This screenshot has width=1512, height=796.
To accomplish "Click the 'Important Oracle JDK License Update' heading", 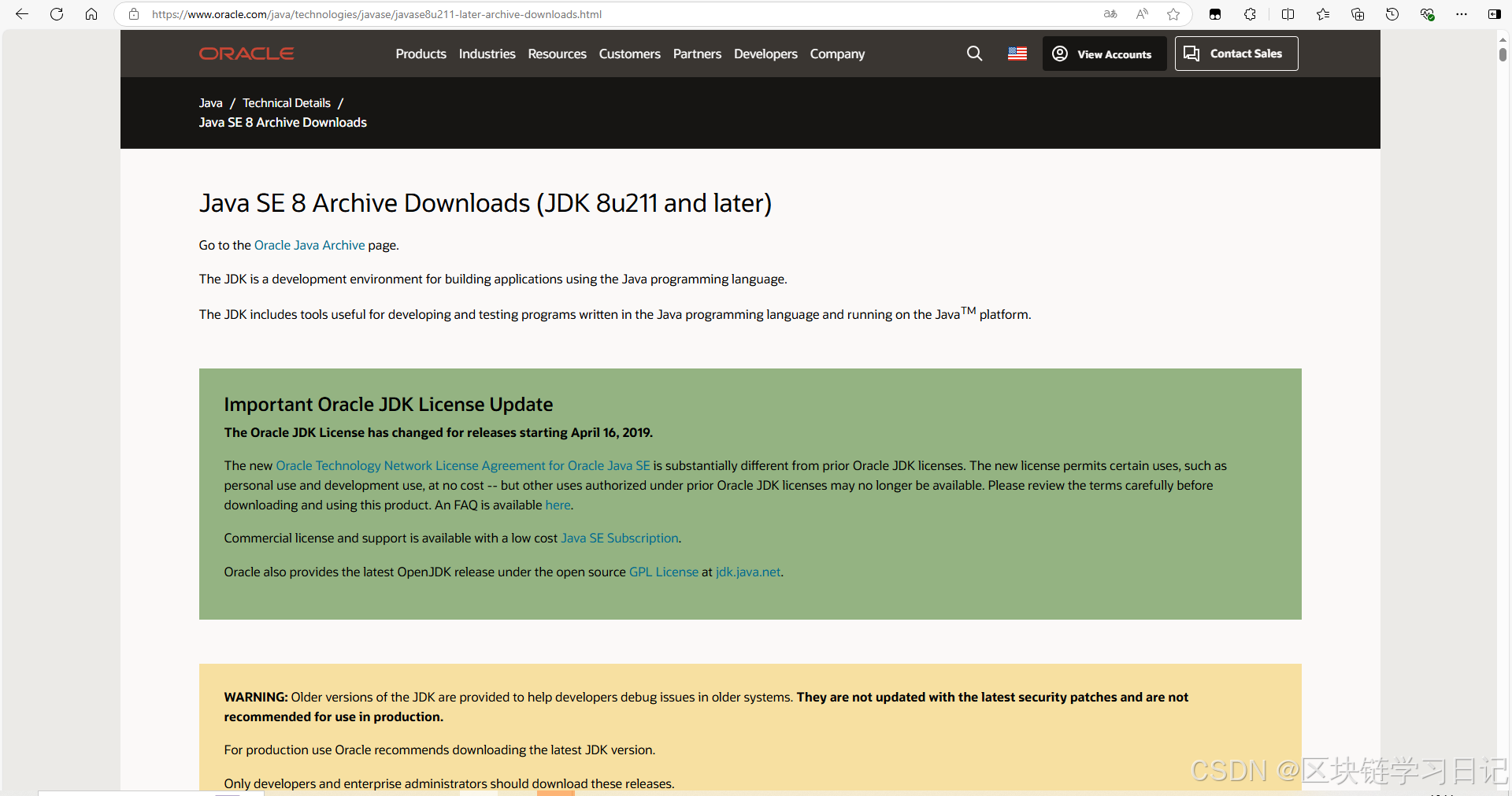I will (388, 404).
